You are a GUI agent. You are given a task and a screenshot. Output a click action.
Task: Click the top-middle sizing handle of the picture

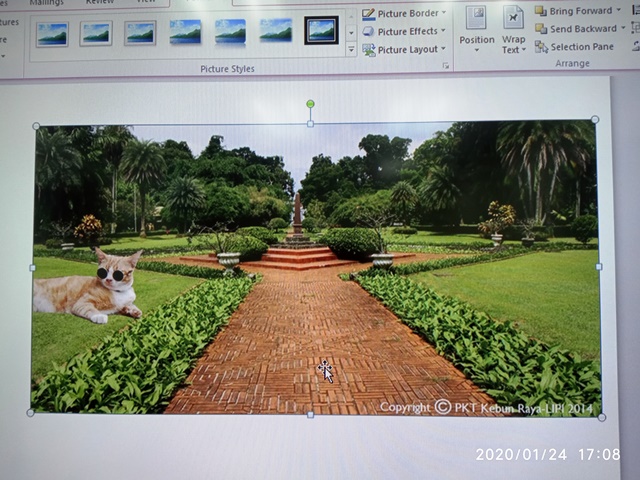click(310, 124)
